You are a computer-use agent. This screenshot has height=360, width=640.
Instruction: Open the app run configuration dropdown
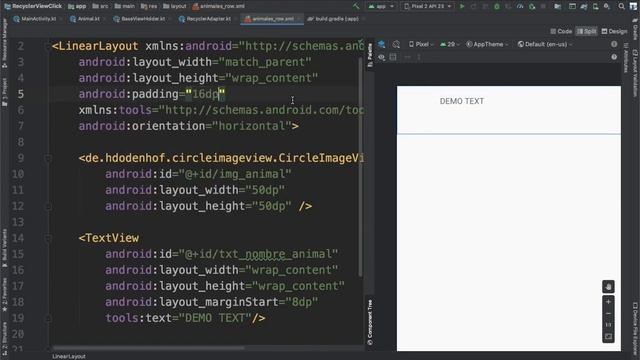click(381, 6)
